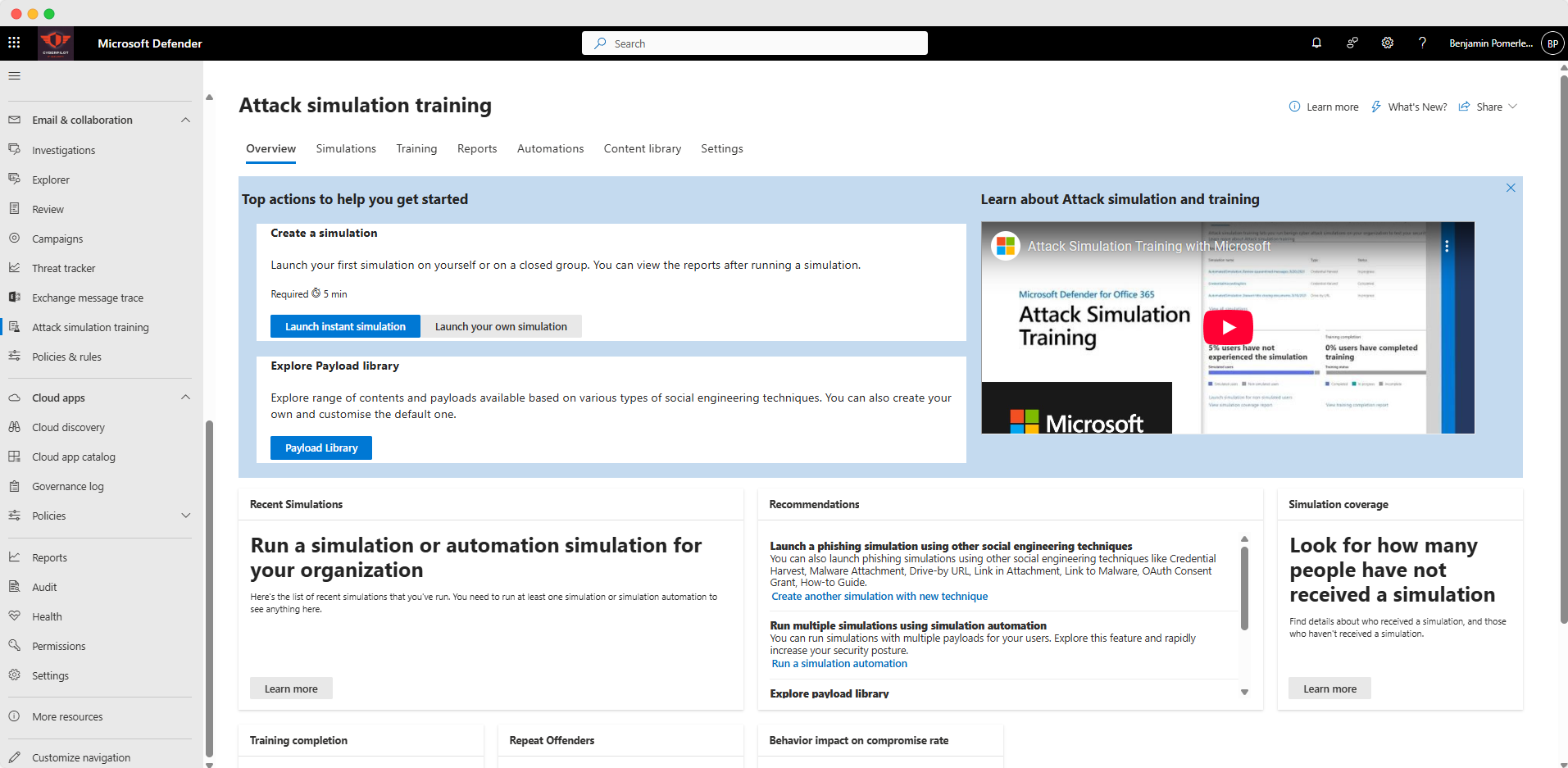Click the Learn more link in the page header
This screenshot has height=768, width=1568.
(x=1324, y=107)
